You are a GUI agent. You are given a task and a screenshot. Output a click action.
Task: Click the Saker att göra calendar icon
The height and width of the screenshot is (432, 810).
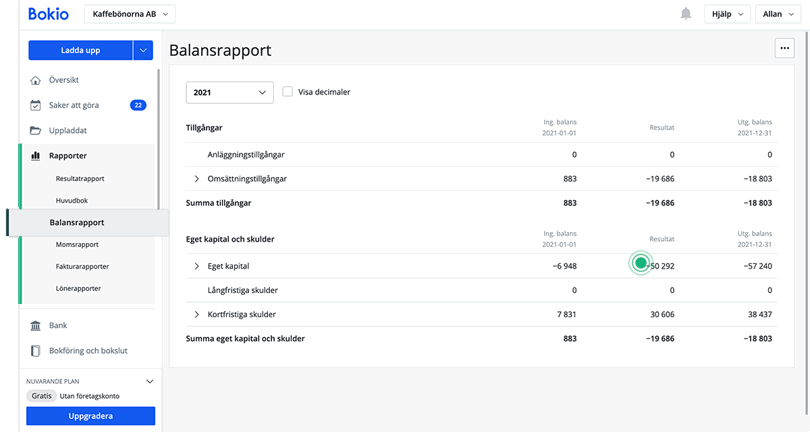35,105
